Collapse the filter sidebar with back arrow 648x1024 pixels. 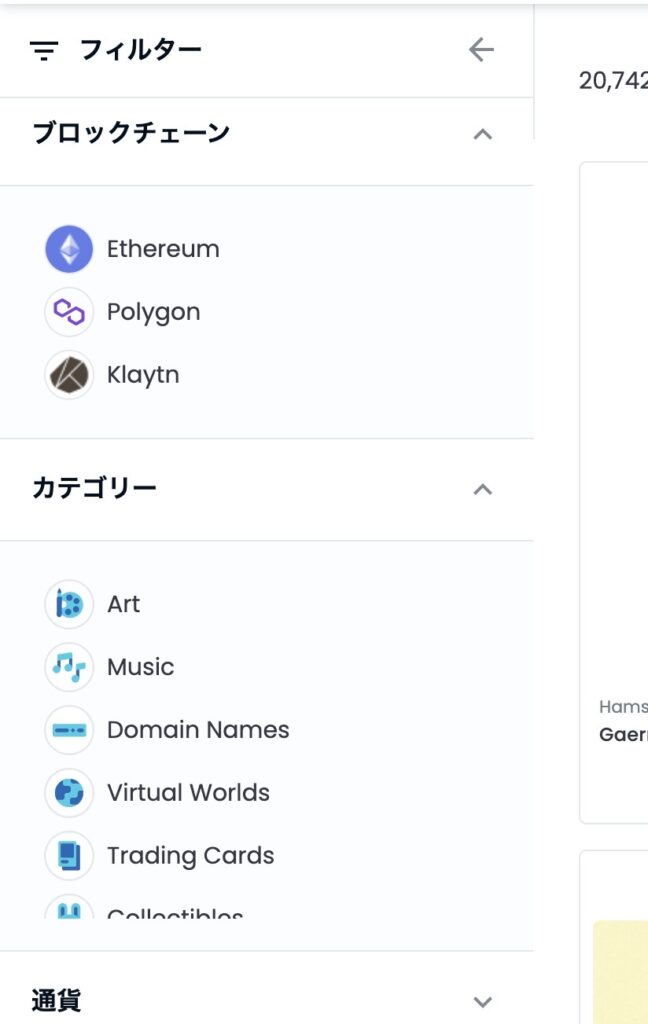tap(481, 50)
